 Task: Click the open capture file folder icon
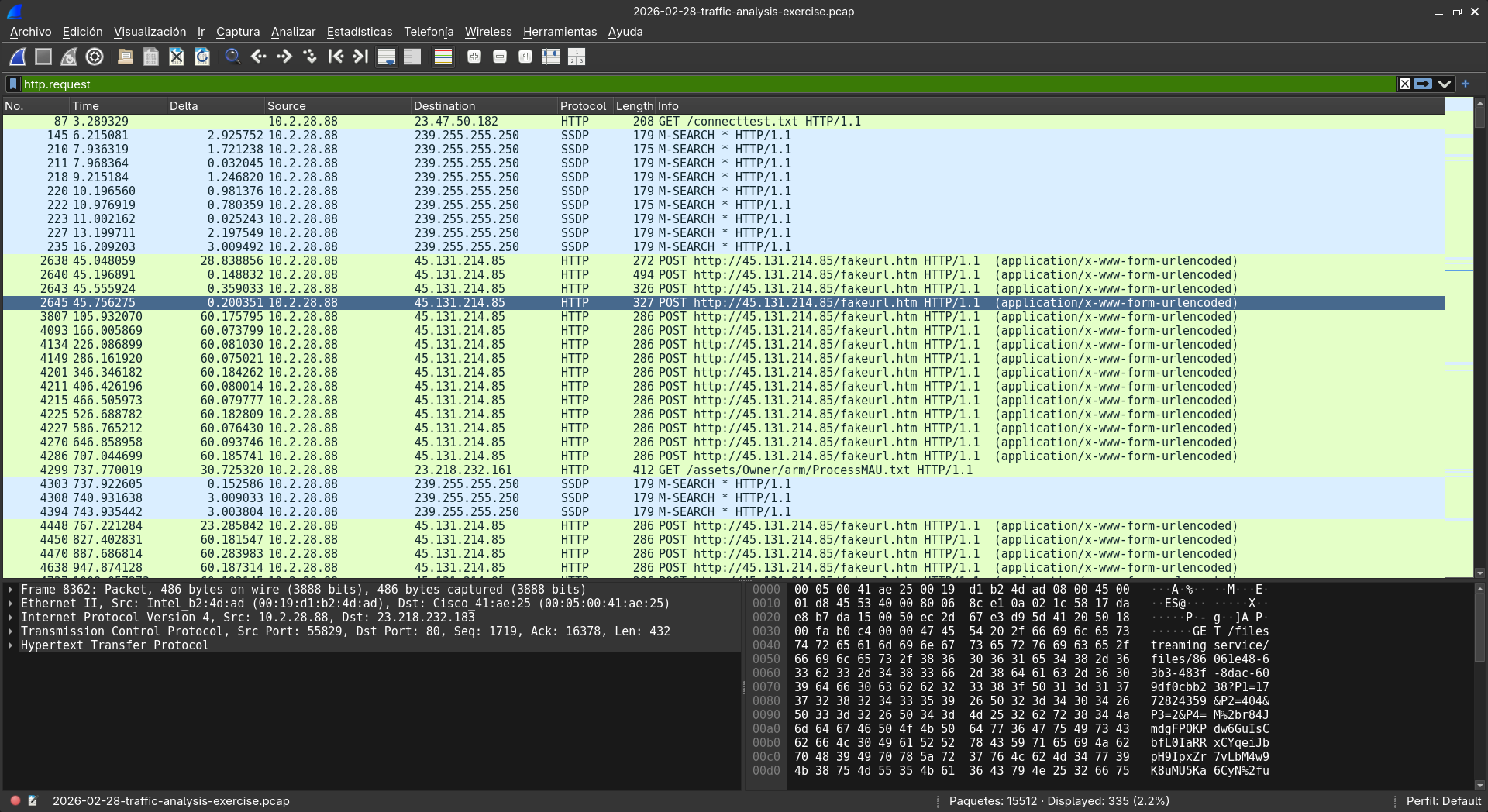(126, 57)
